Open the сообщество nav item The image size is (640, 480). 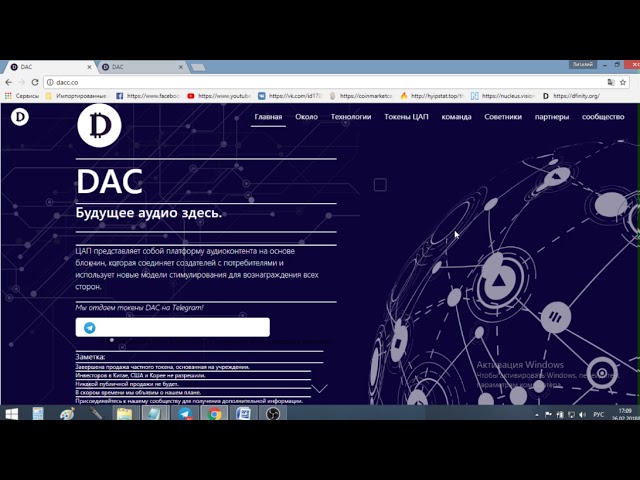click(x=603, y=117)
